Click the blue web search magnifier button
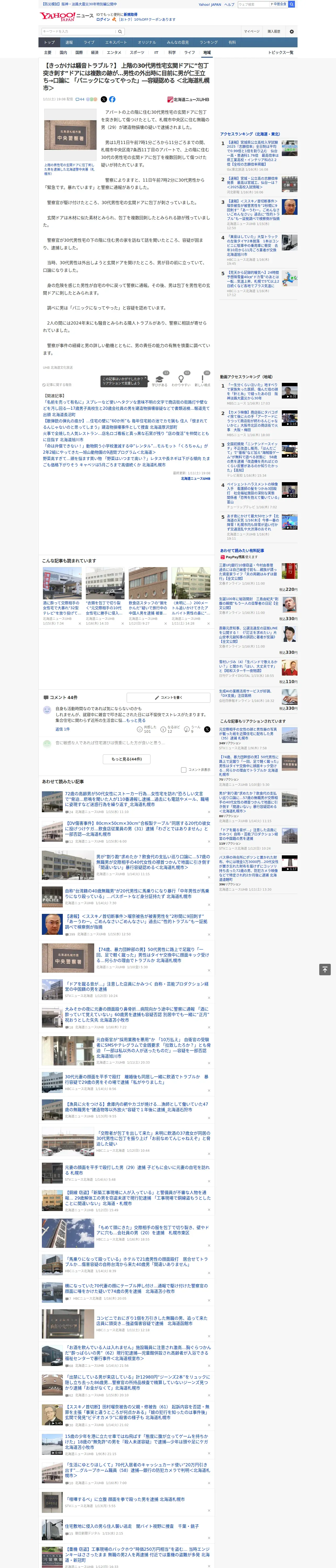 click(x=292, y=4)
